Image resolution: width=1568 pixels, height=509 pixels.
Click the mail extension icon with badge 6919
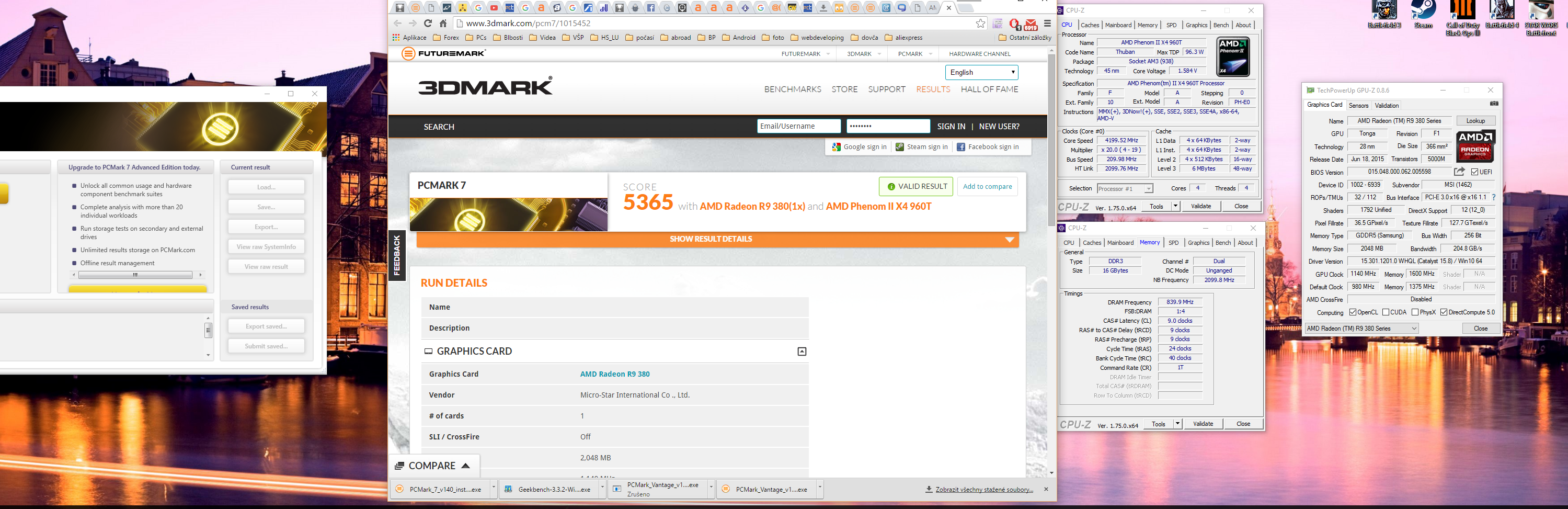pos(1031,25)
